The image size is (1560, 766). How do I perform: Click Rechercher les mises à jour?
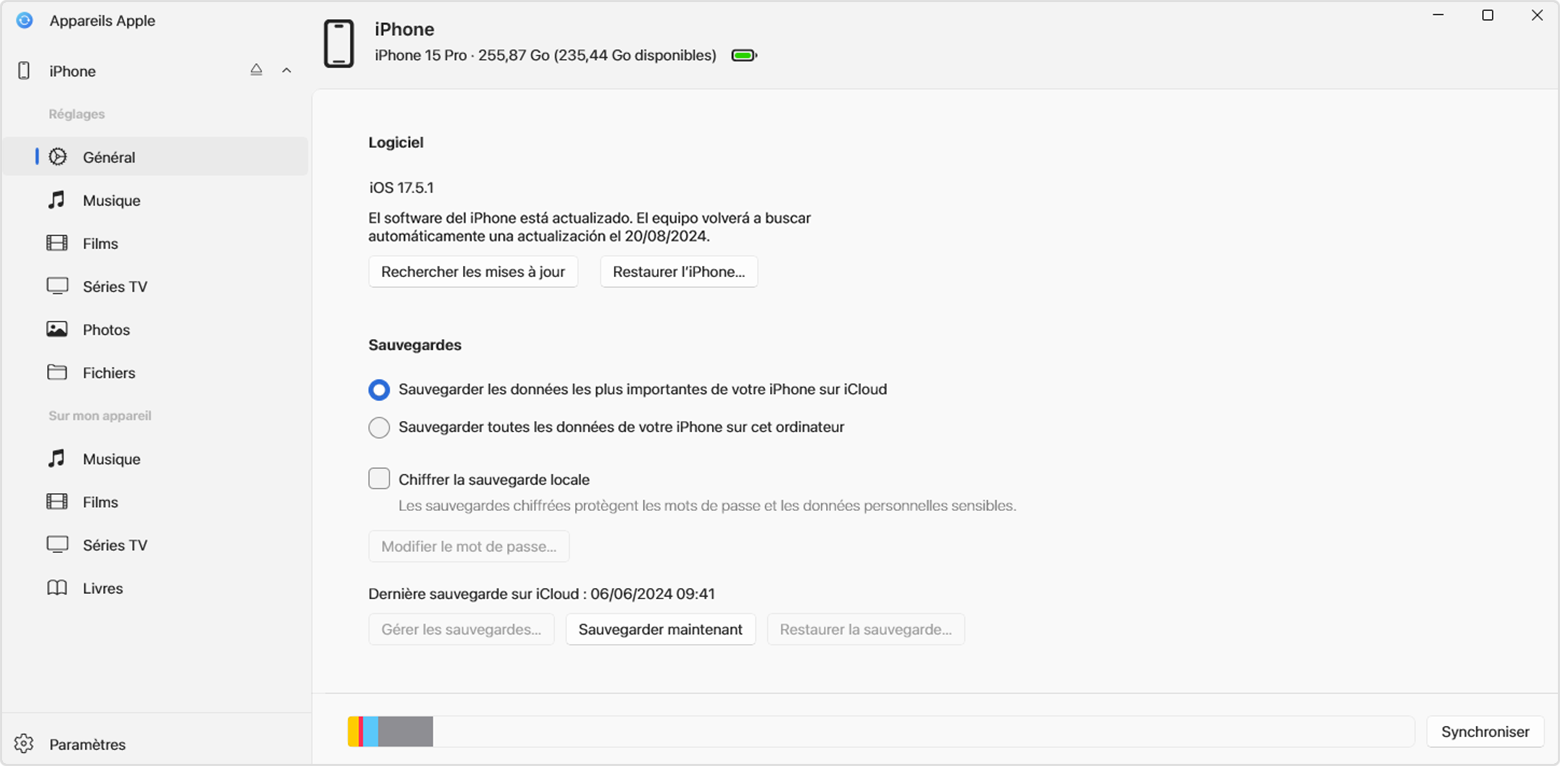(473, 272)
